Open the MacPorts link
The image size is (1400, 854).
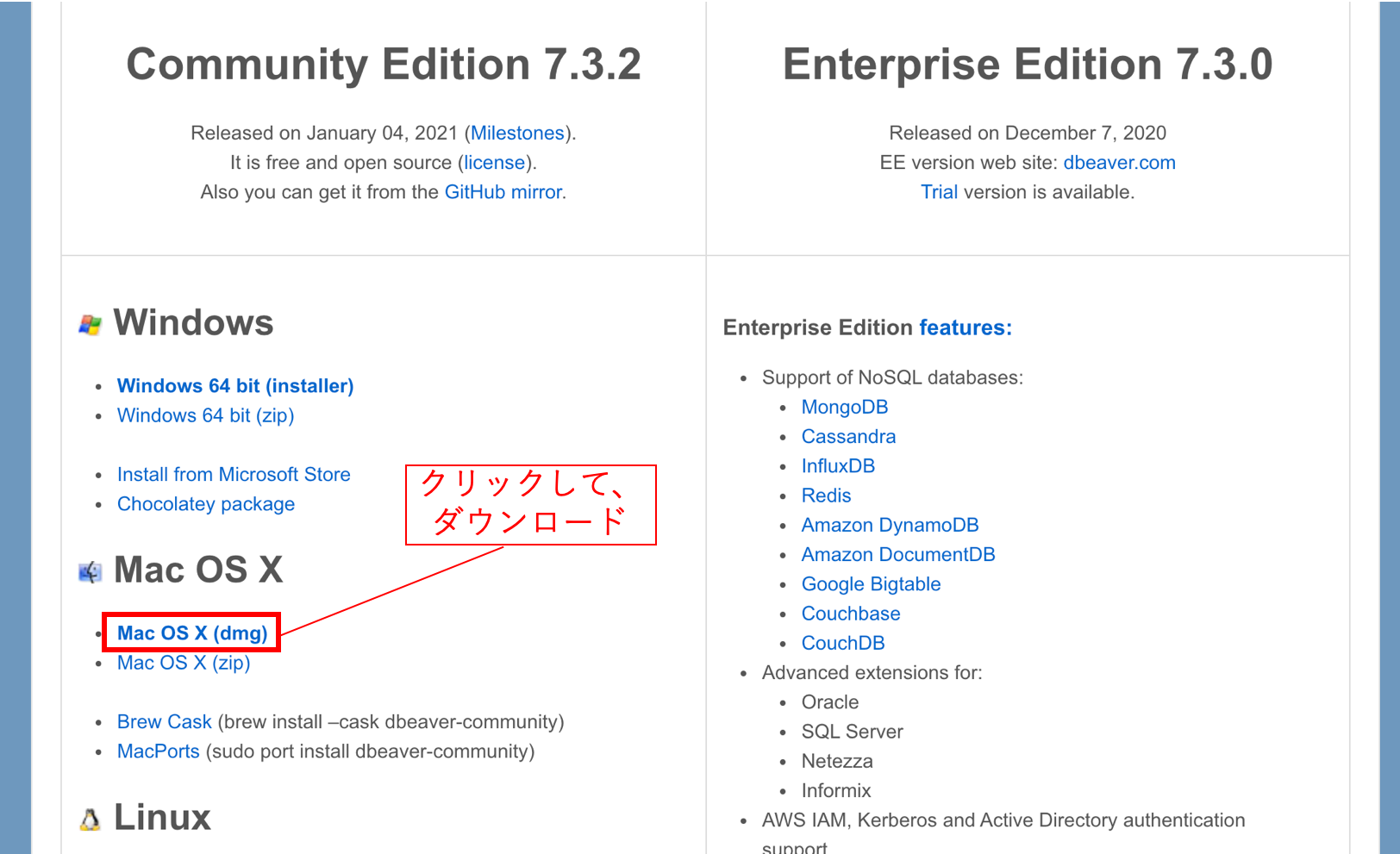click(158, 751)
